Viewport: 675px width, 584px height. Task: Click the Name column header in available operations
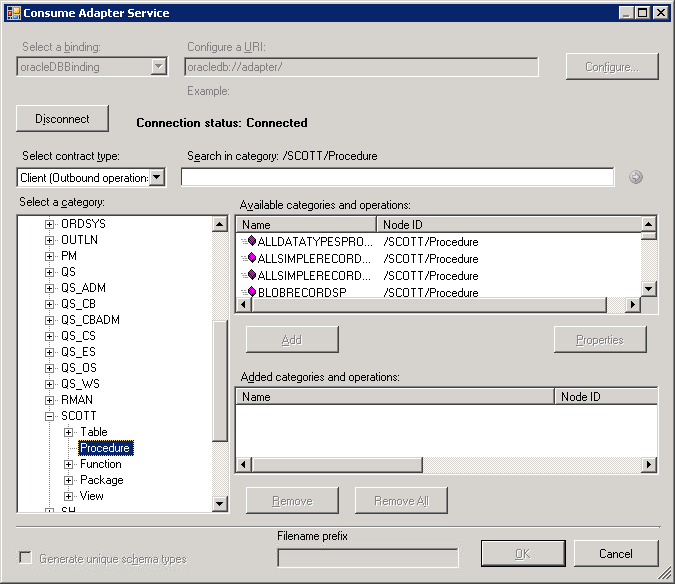coord(307,224)
